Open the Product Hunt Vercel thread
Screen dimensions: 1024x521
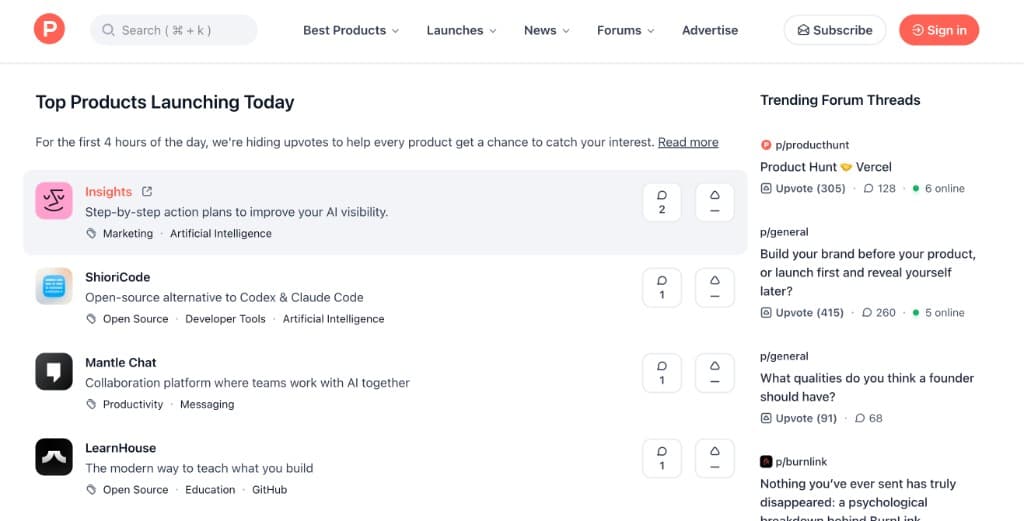click(825, 167)
